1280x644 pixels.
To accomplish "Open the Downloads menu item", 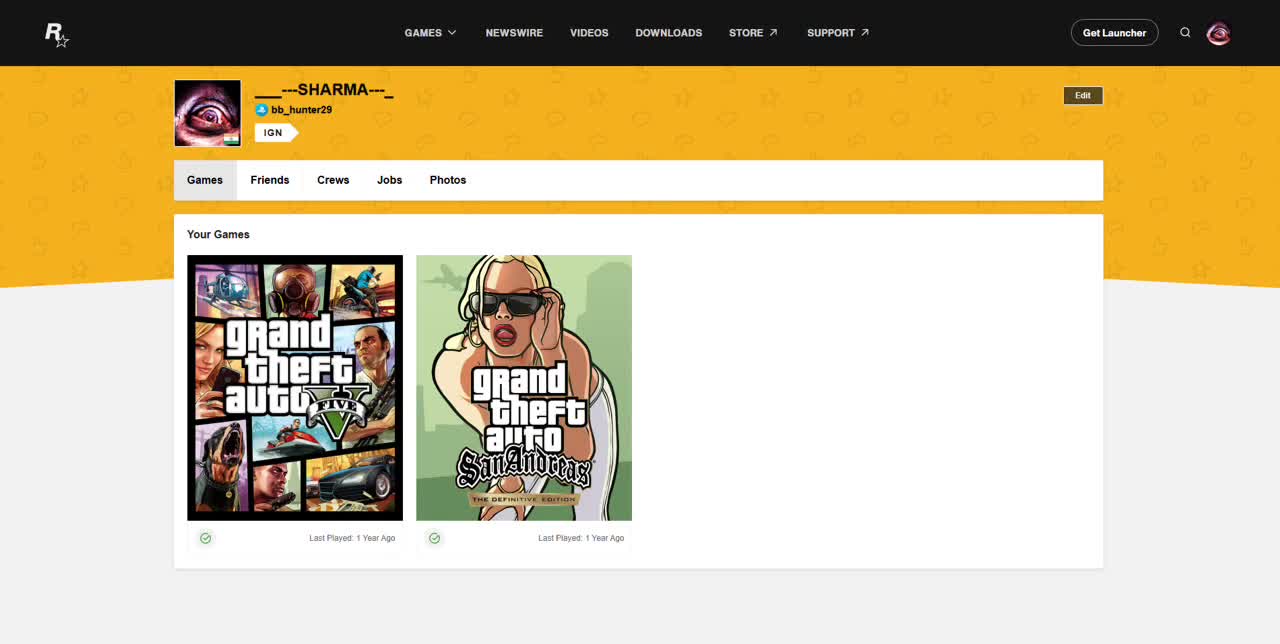I will [668, 33].
